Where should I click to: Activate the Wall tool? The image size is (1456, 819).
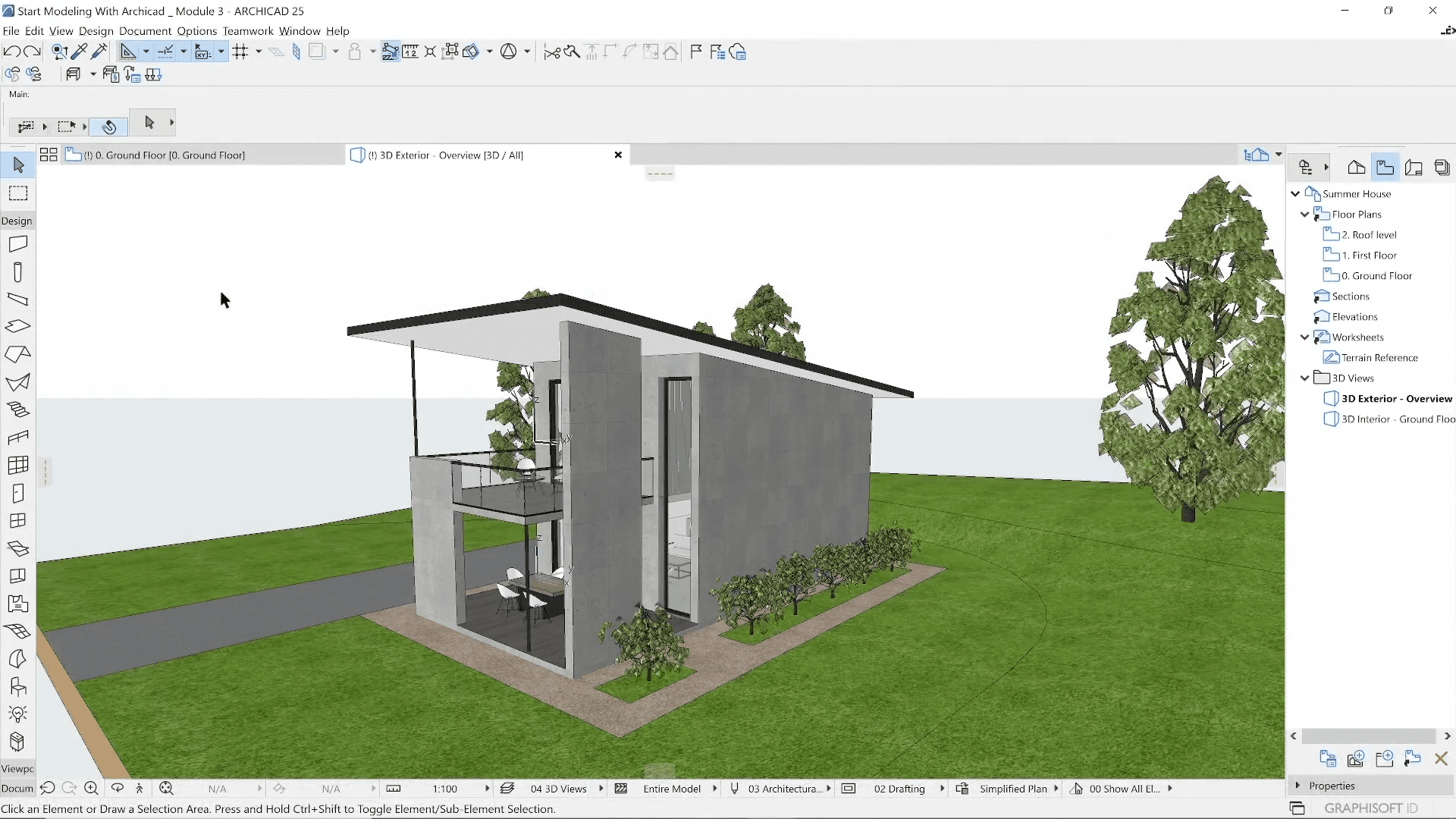pos(18,244)
